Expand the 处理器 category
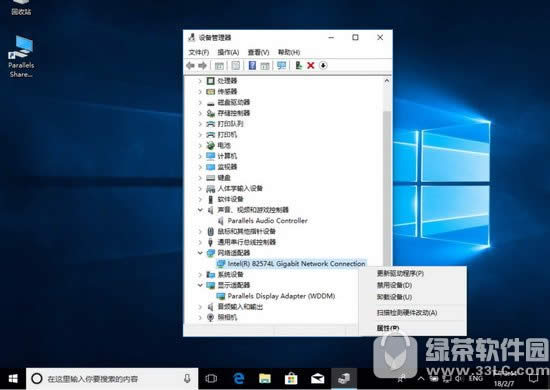This screenshot has width=550, height=390. [200, 81]
